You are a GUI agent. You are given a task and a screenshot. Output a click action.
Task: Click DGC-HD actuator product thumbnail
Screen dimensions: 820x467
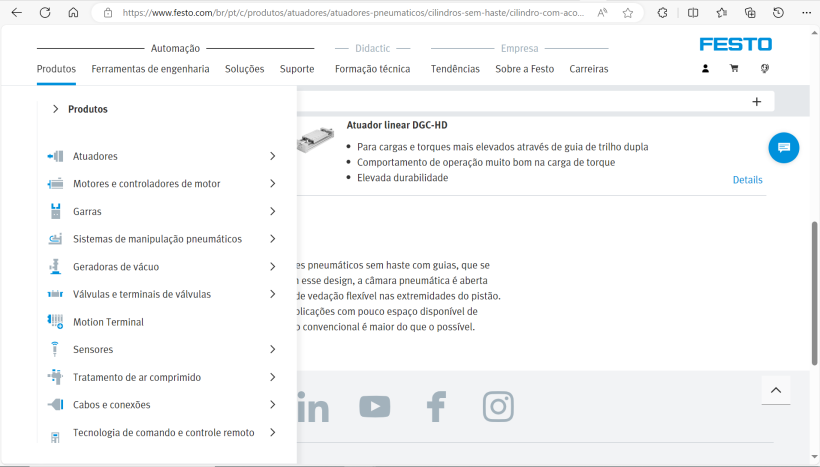[x=315, y=139]
